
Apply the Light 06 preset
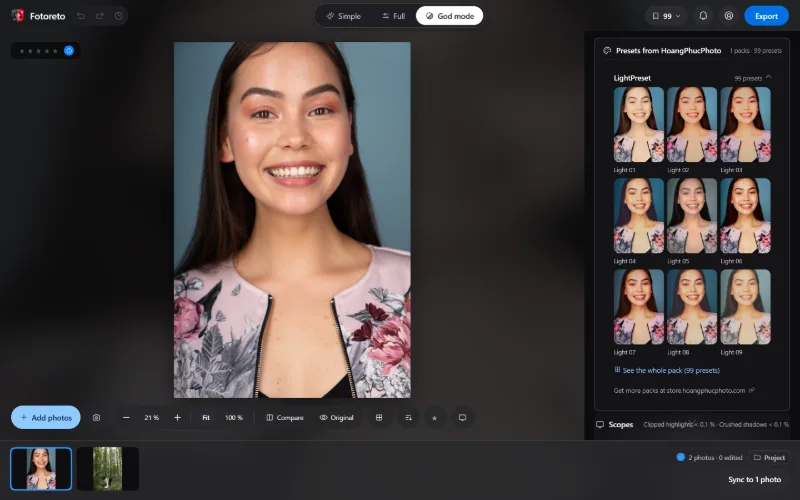(745, 216)
